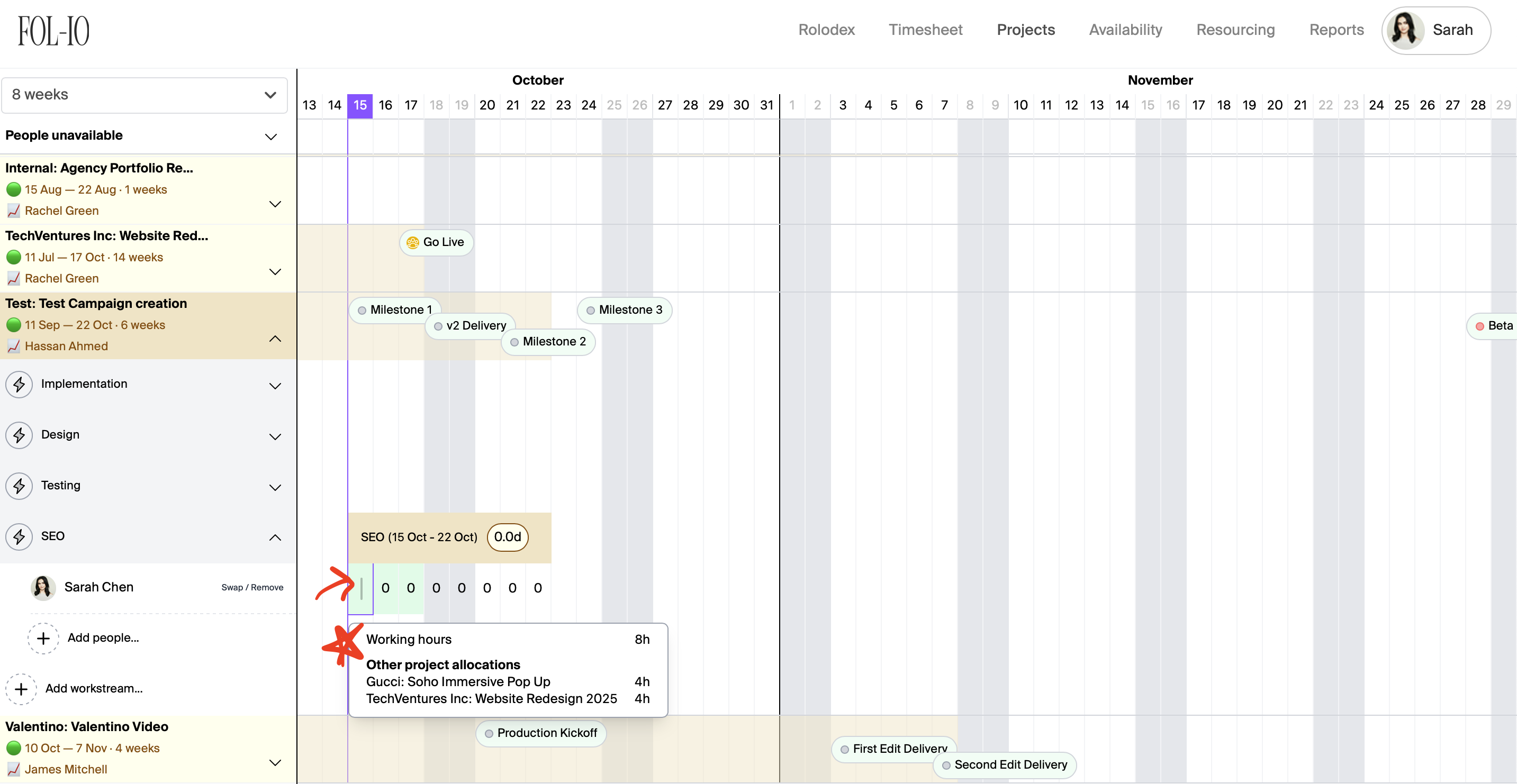Click the Design workstream lightning icon
The width and height of the screenshot is (1517, 784).
[x=20, y=435]
